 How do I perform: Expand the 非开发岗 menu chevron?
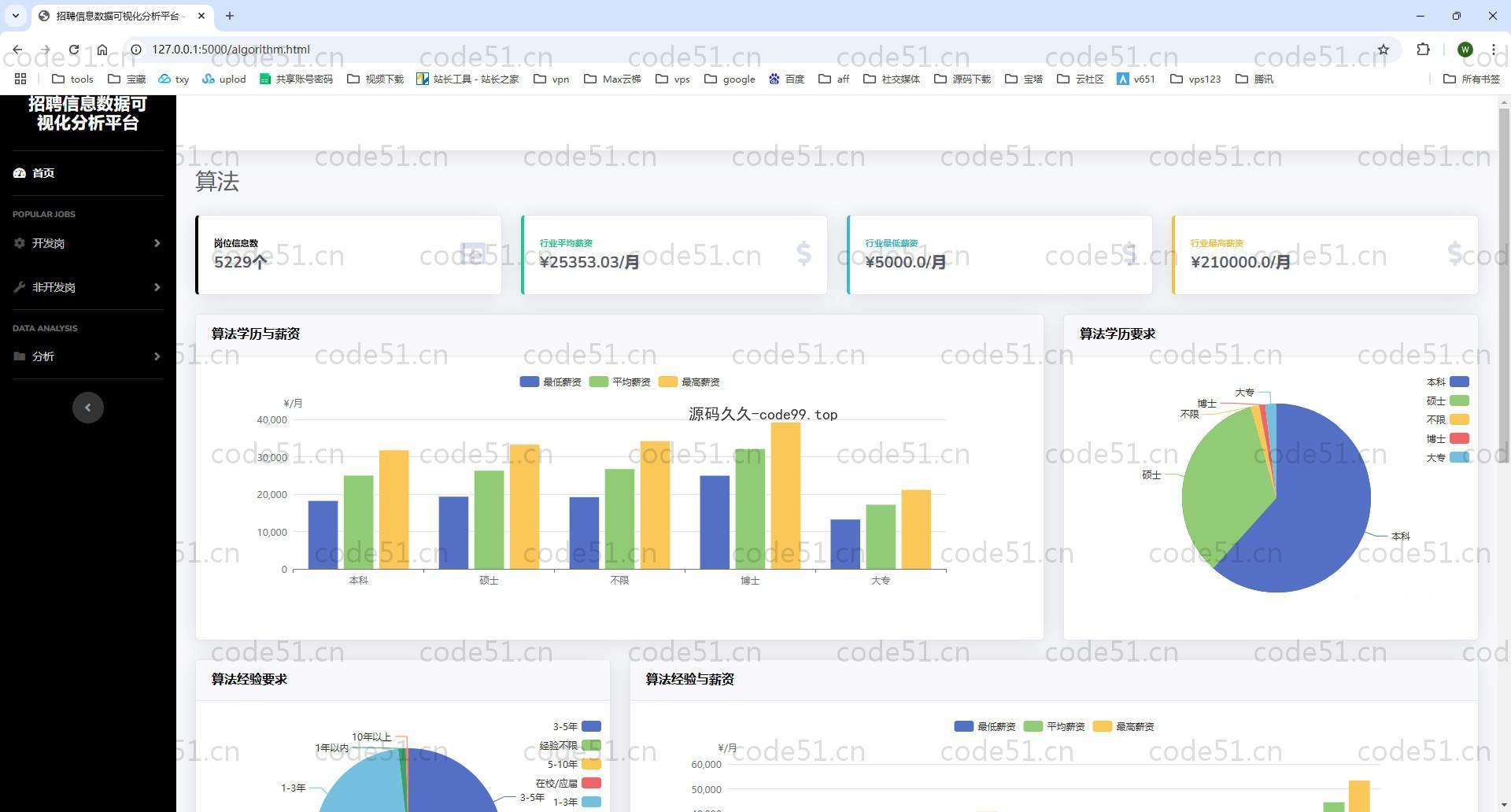[157, 287]
